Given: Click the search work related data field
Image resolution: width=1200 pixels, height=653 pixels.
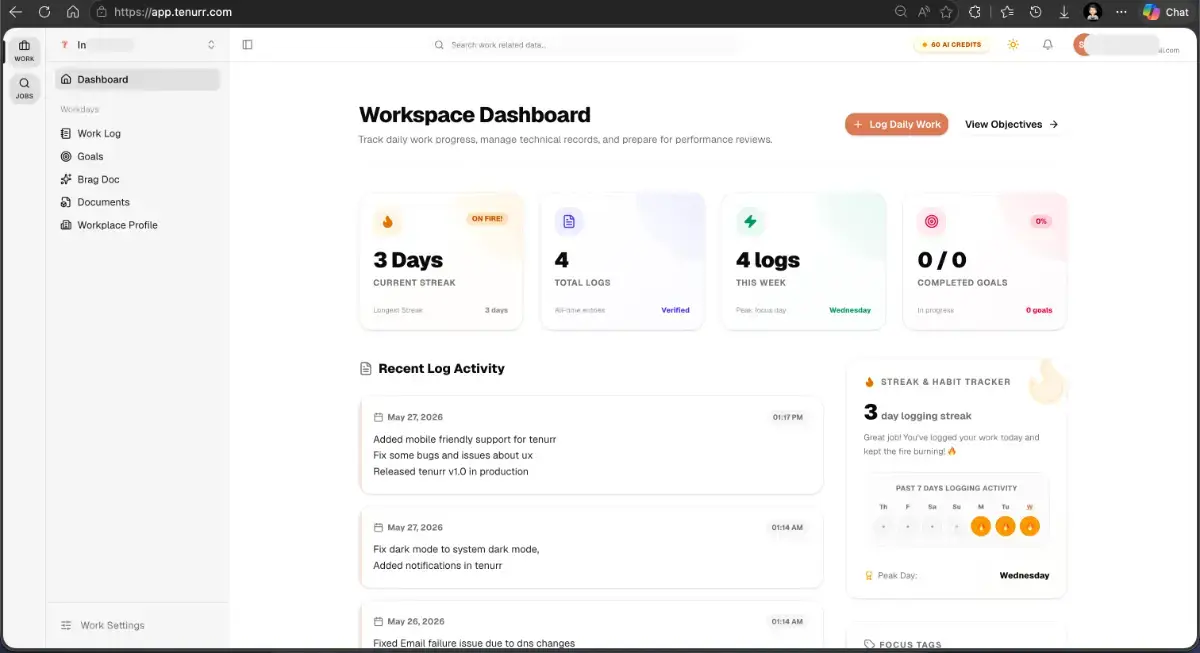Looking at the screenshot, I should pyautogui.click(x=585, y=45).
